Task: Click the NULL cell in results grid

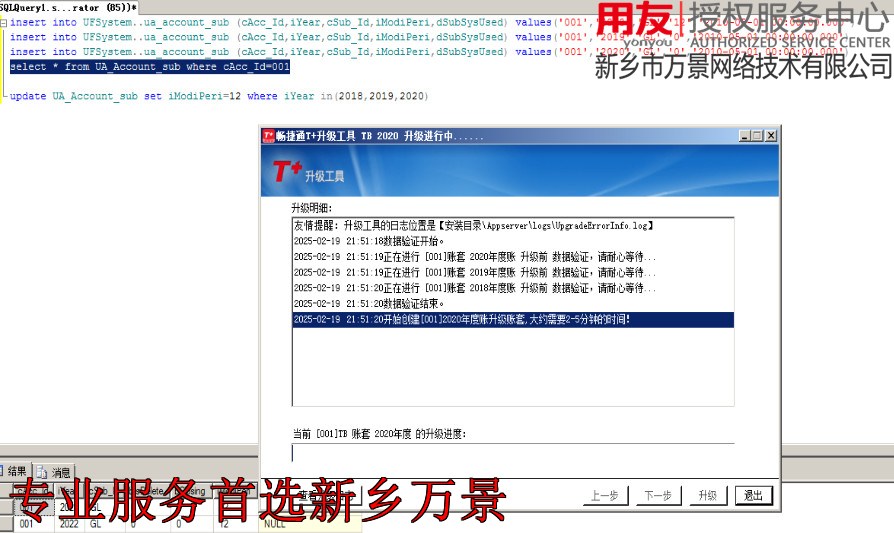Action: pos(311,524)
